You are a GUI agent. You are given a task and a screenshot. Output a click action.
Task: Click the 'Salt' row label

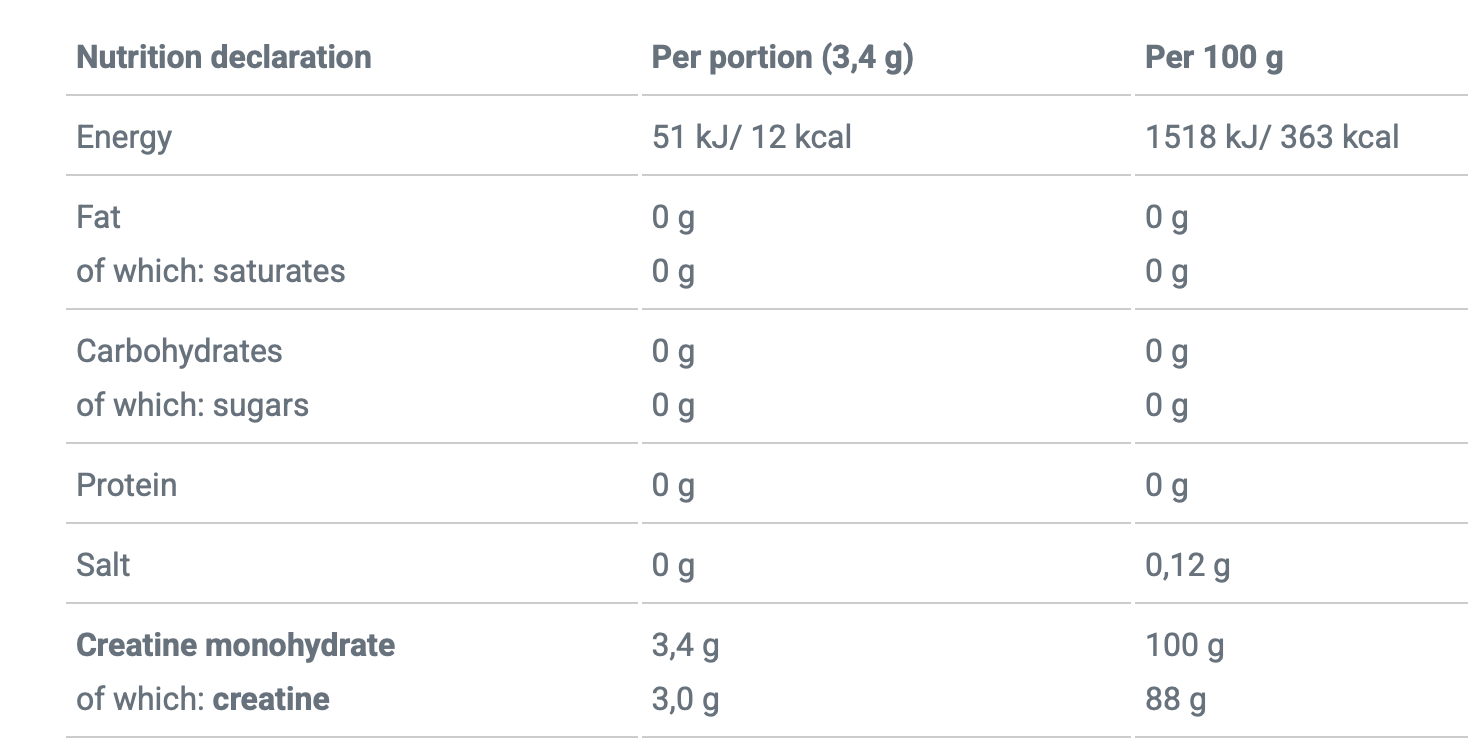pyautogui.click(x=103, y=565)
